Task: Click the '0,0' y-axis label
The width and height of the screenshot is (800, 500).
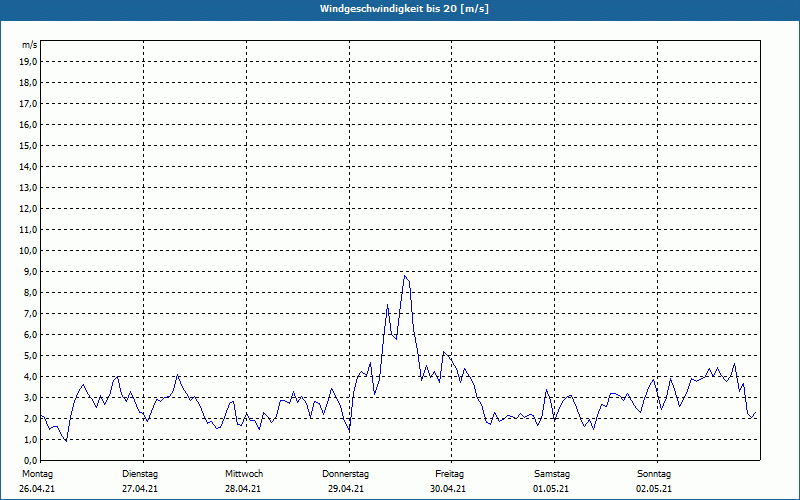Action: 31,461
